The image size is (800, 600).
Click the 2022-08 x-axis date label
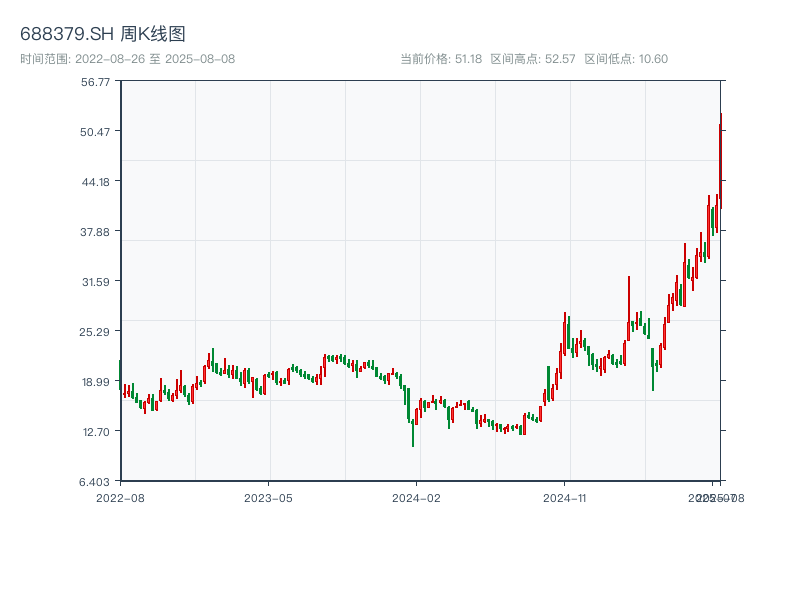coord(120,497)
